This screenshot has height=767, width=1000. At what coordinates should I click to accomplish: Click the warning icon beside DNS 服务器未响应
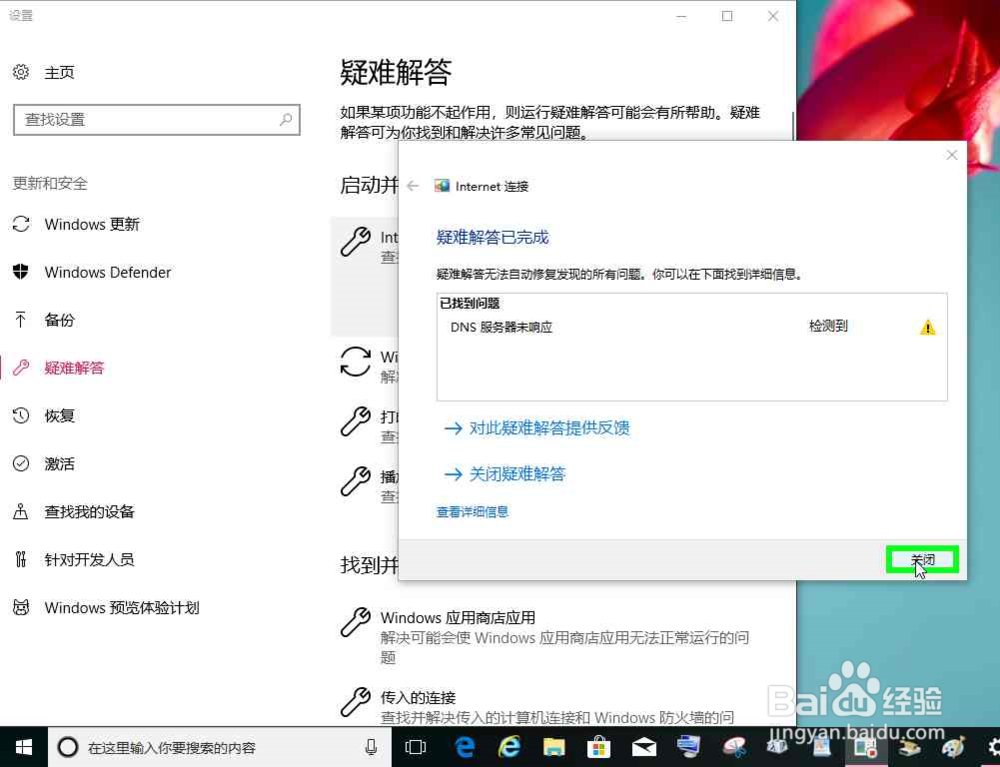coord(926,327)
